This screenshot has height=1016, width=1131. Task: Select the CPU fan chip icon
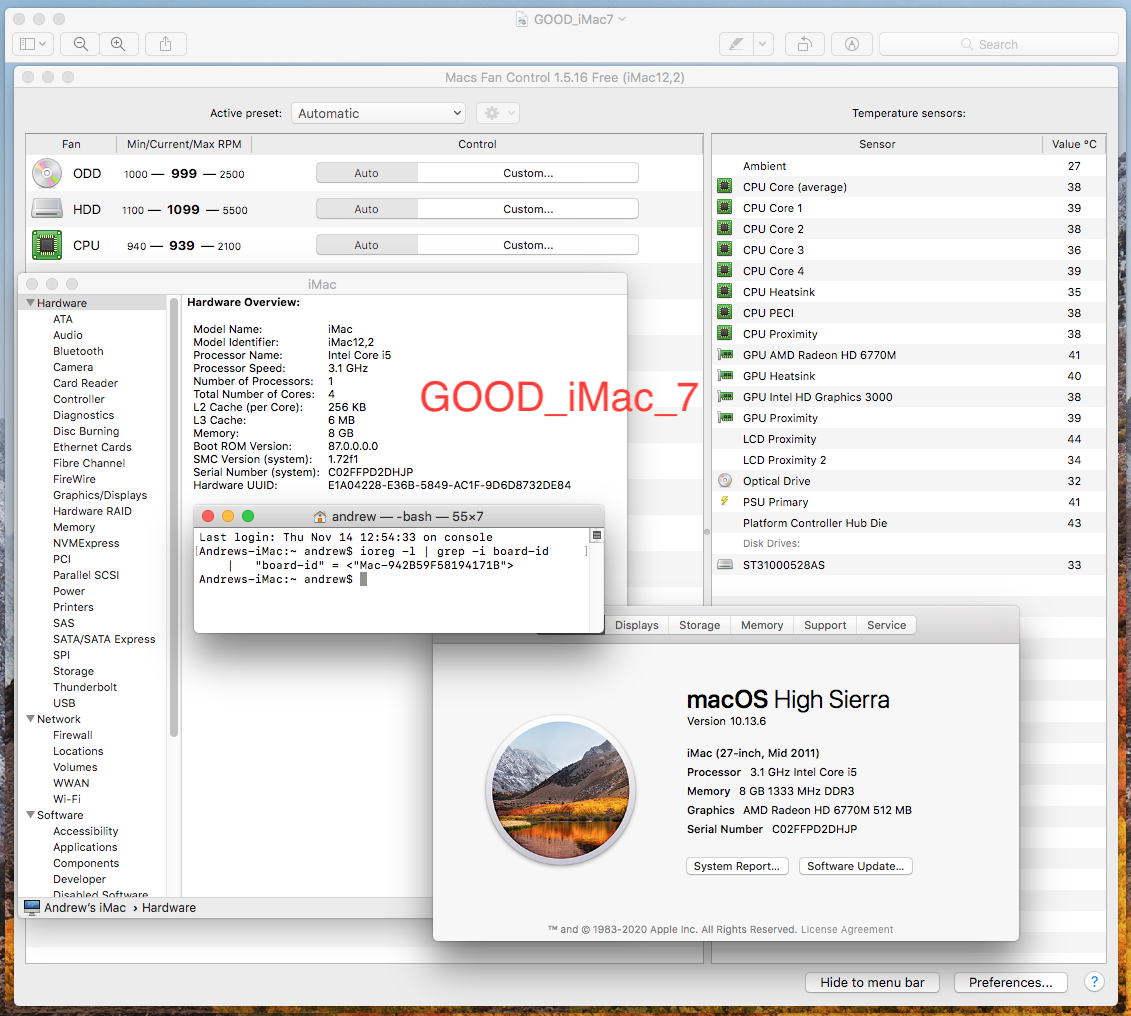pyautogui.click(x=47, y=245)
